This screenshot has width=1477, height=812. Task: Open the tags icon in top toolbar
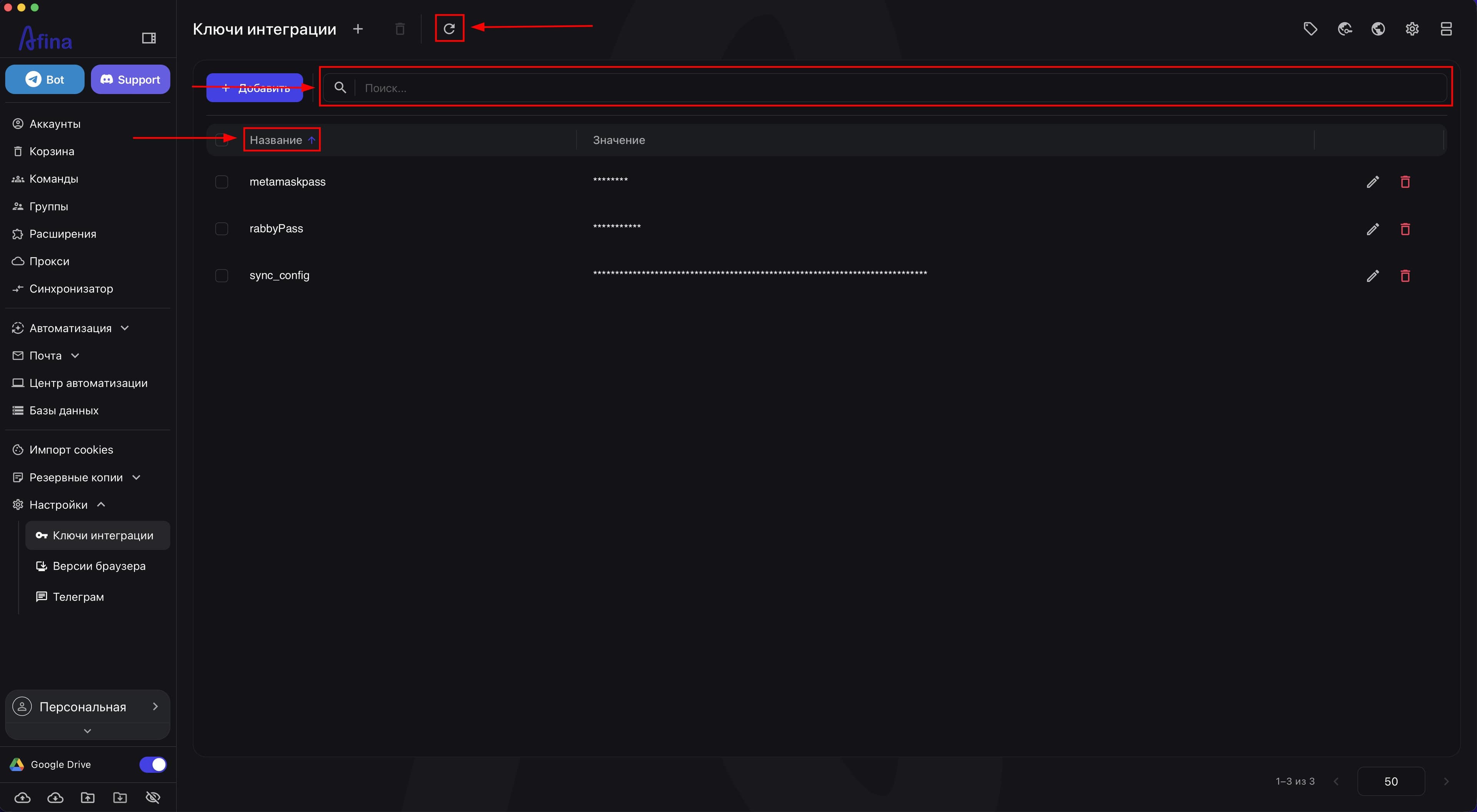click(1311, 29)
